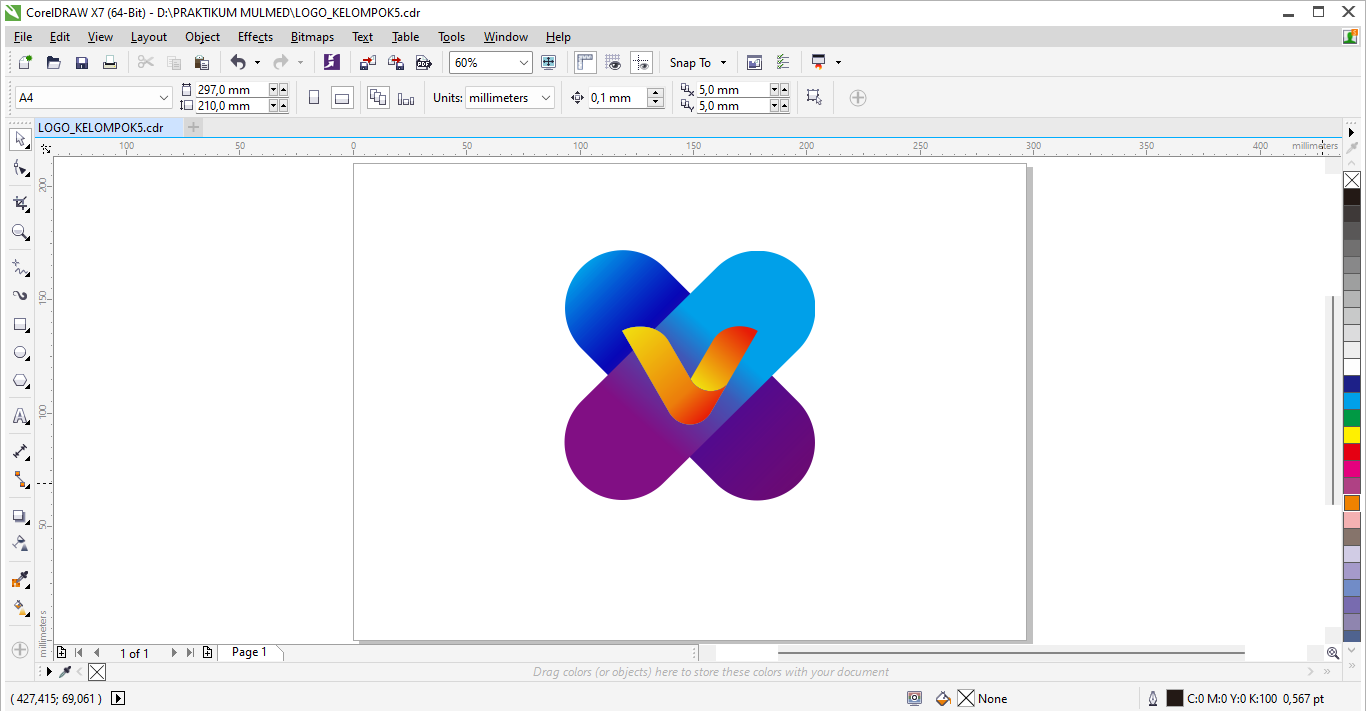This screenshot has width=1366, height=711.
Task: Toggle Show Grid button
Action: pyautogui.click(x=613, y=63)
